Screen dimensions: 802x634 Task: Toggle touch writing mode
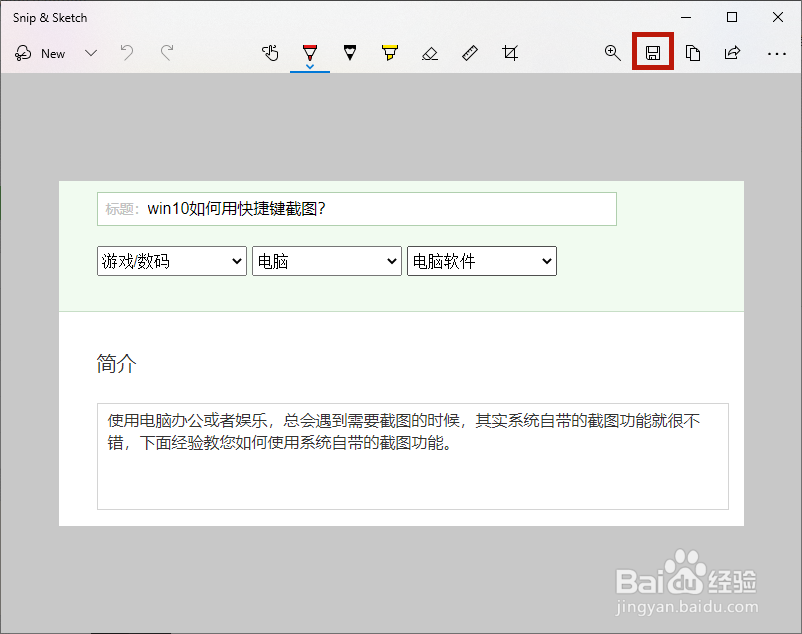pyautogui.click(x=270, y=53)
